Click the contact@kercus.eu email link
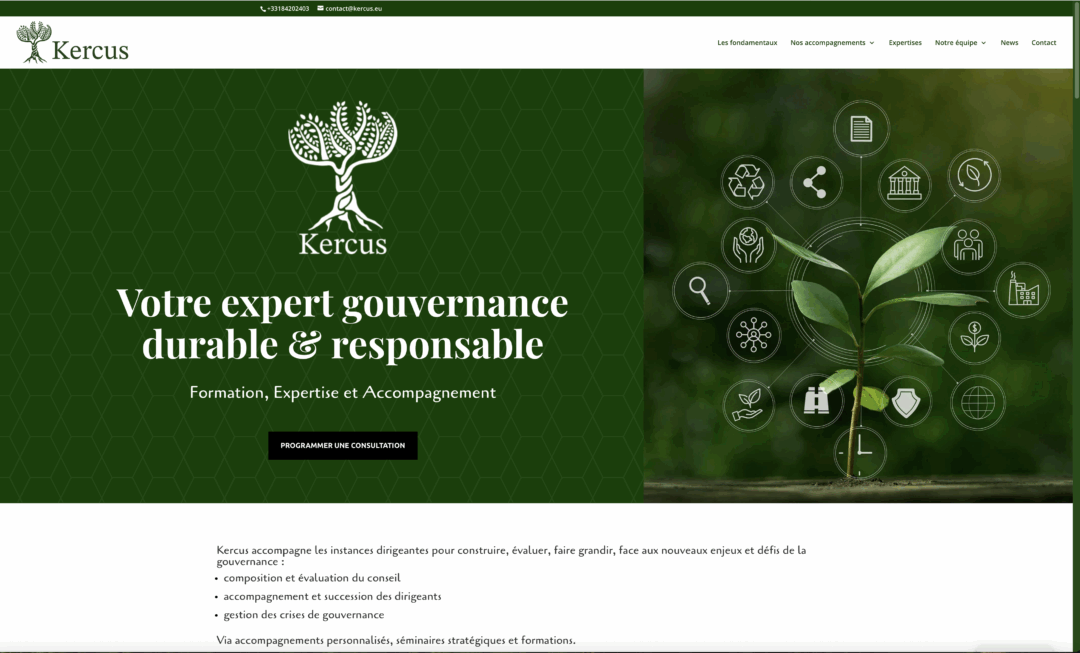 [353, 8]
